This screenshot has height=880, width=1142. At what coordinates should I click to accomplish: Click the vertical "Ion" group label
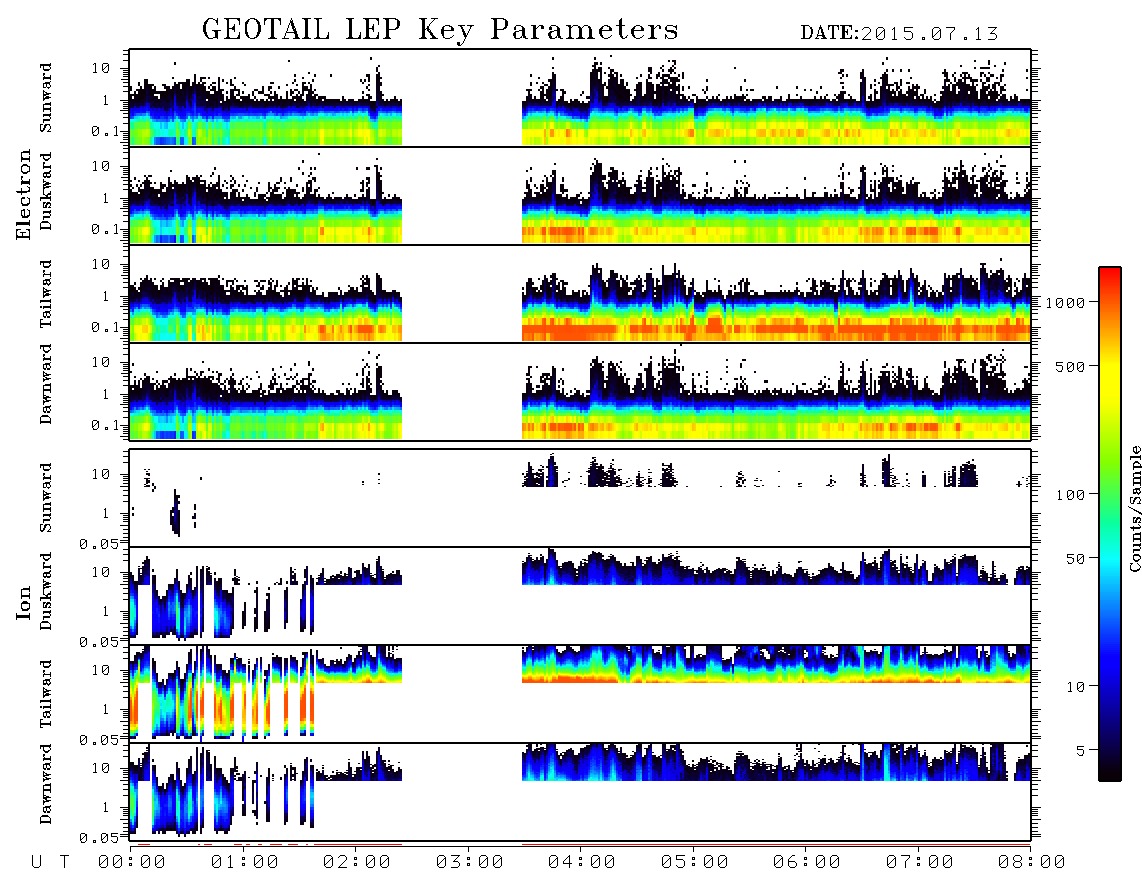[23, 603]
